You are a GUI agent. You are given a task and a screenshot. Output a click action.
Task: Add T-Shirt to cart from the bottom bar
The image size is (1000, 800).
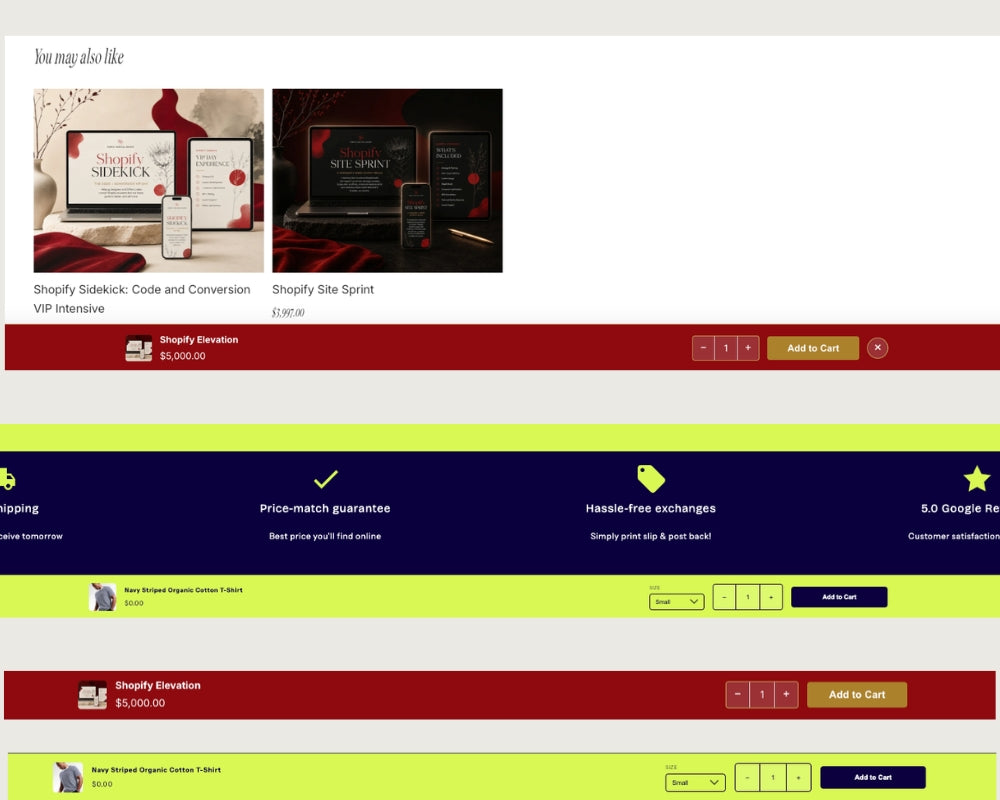[873, 777]
